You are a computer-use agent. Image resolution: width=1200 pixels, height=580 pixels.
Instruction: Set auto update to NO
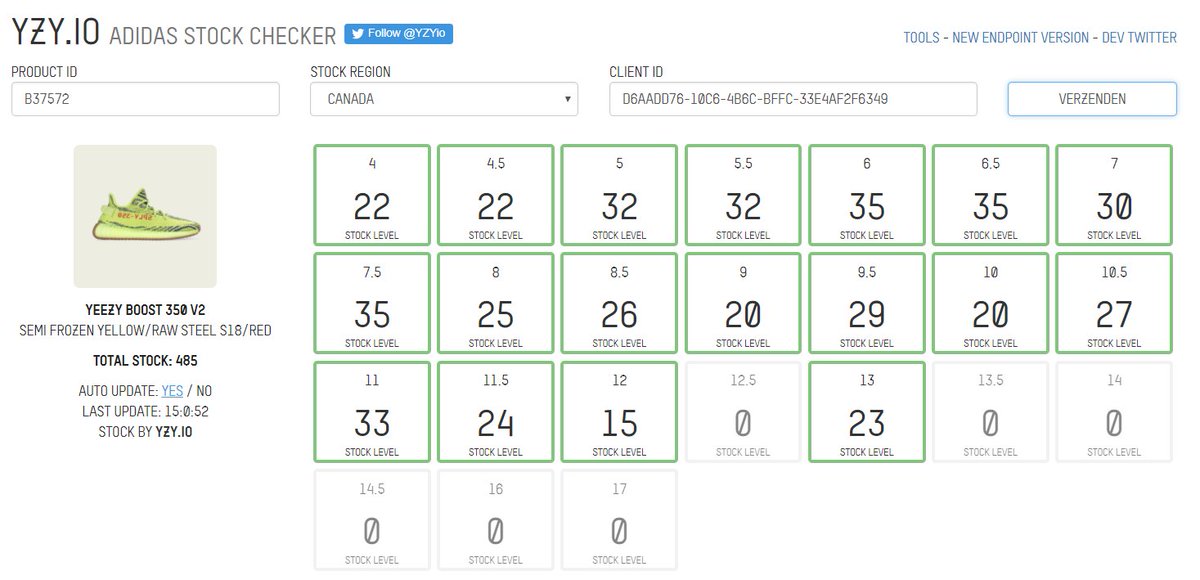pyautogui.click(x=204, y=391)
